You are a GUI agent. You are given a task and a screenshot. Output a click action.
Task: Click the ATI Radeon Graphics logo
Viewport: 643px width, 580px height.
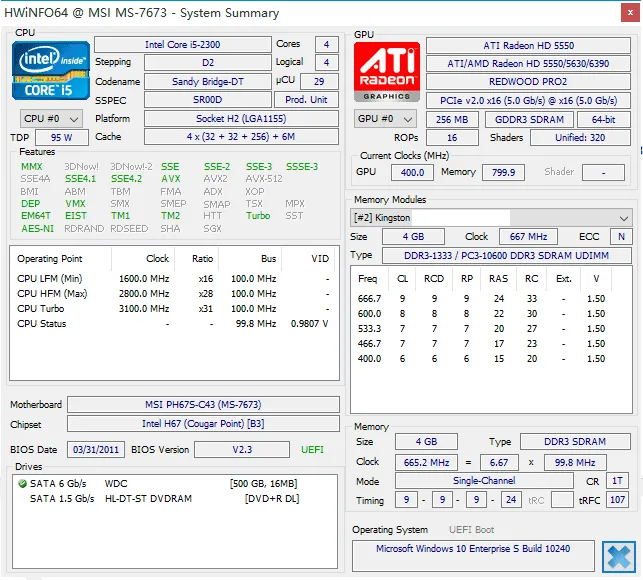pos(386,72)
